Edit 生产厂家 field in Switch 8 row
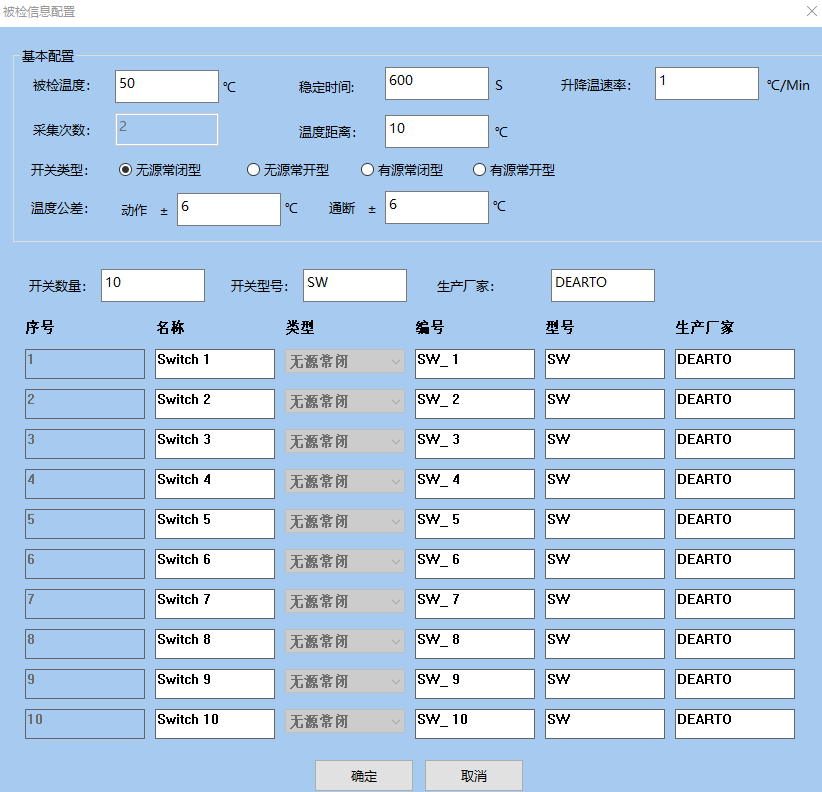This screenshot has width=822, height=792. click(x=735, y=644)
